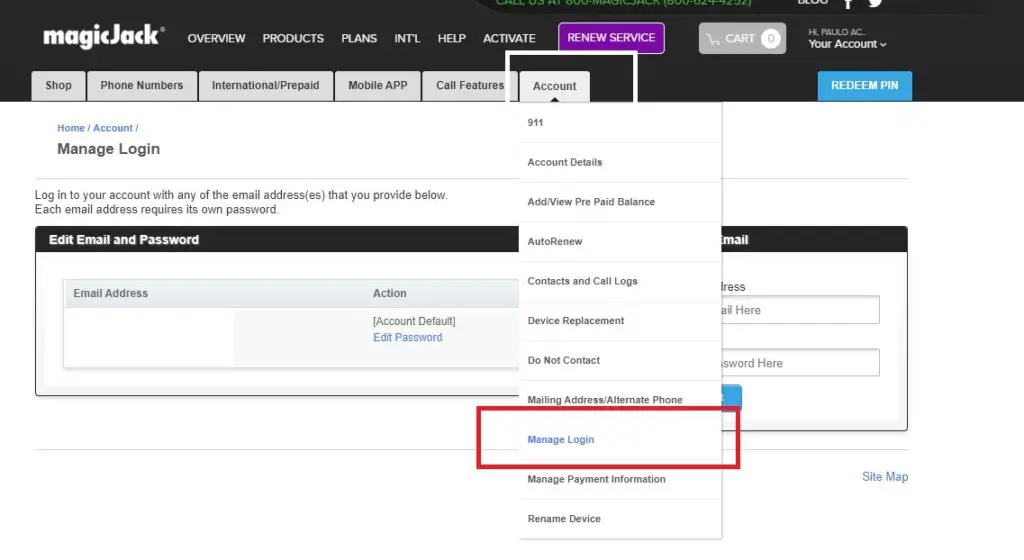Open Manage Payment Information menu item
The height and width of the screenshot is (560, 1024).
[596, 479]
